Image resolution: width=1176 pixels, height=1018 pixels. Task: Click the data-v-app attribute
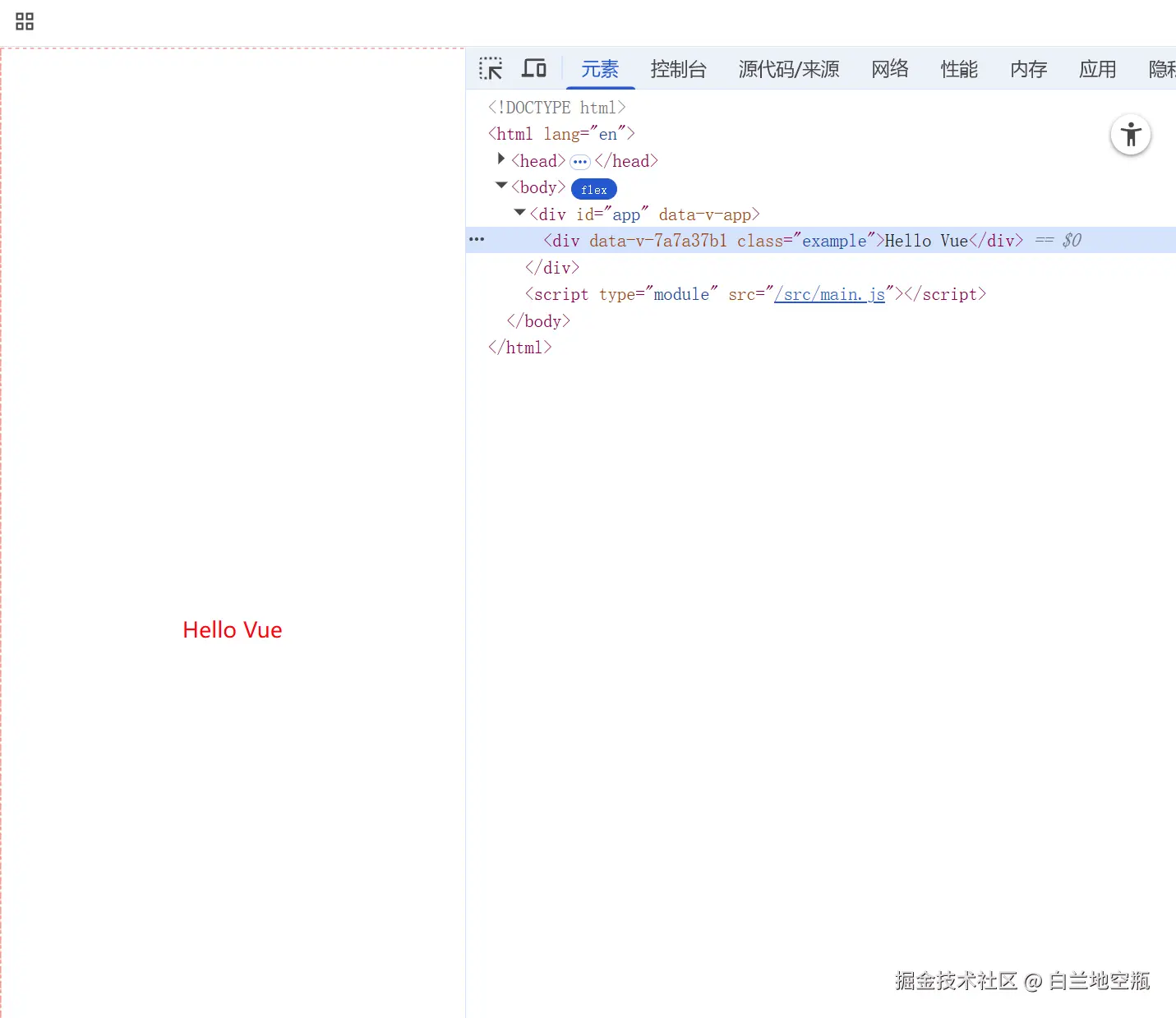point(705,214)
